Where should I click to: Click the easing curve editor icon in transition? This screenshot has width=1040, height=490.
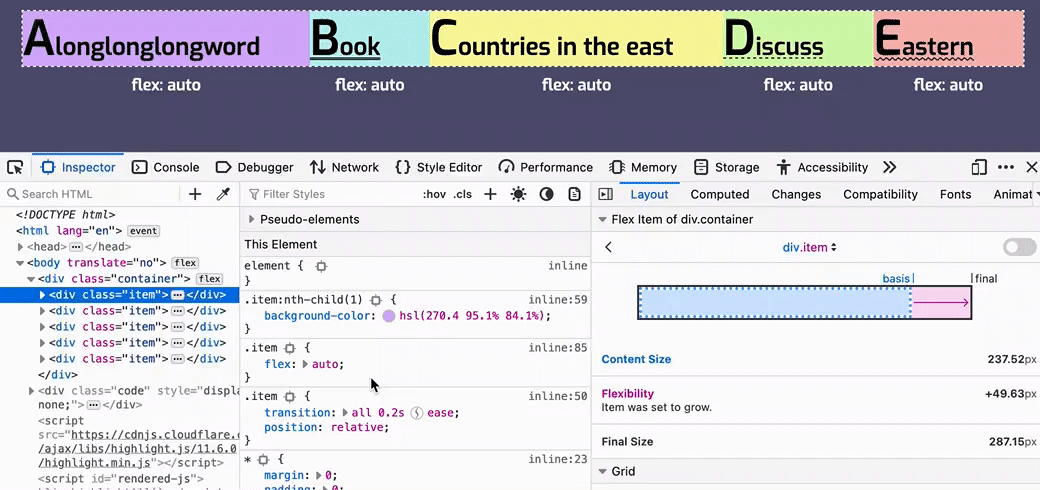[x=418, y=412]
